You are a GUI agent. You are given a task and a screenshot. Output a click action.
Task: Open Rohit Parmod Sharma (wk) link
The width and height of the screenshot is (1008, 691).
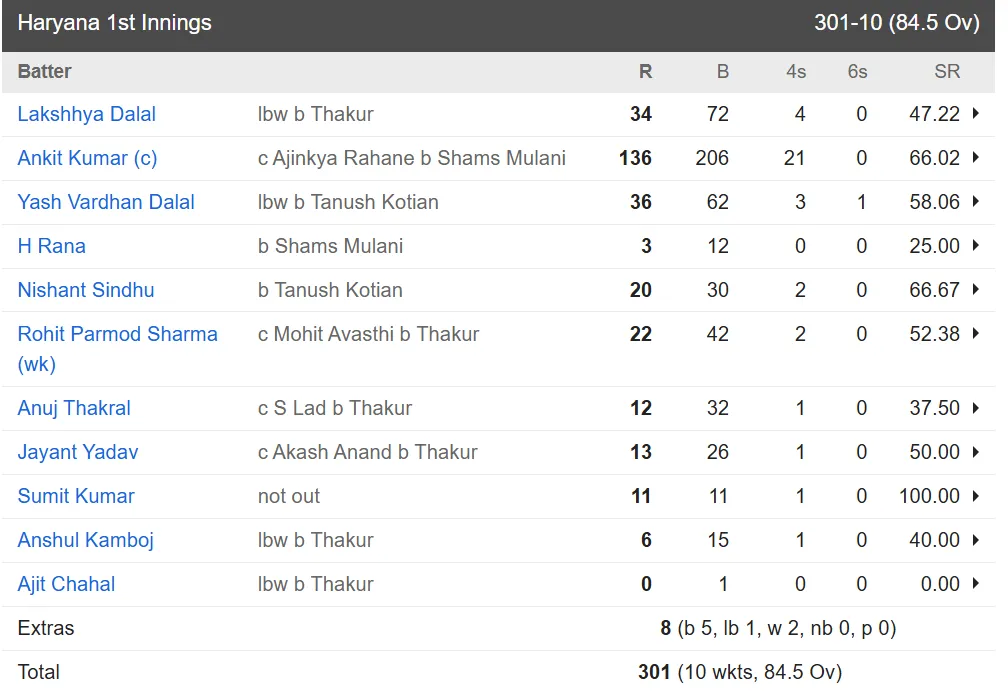(118, 349)
